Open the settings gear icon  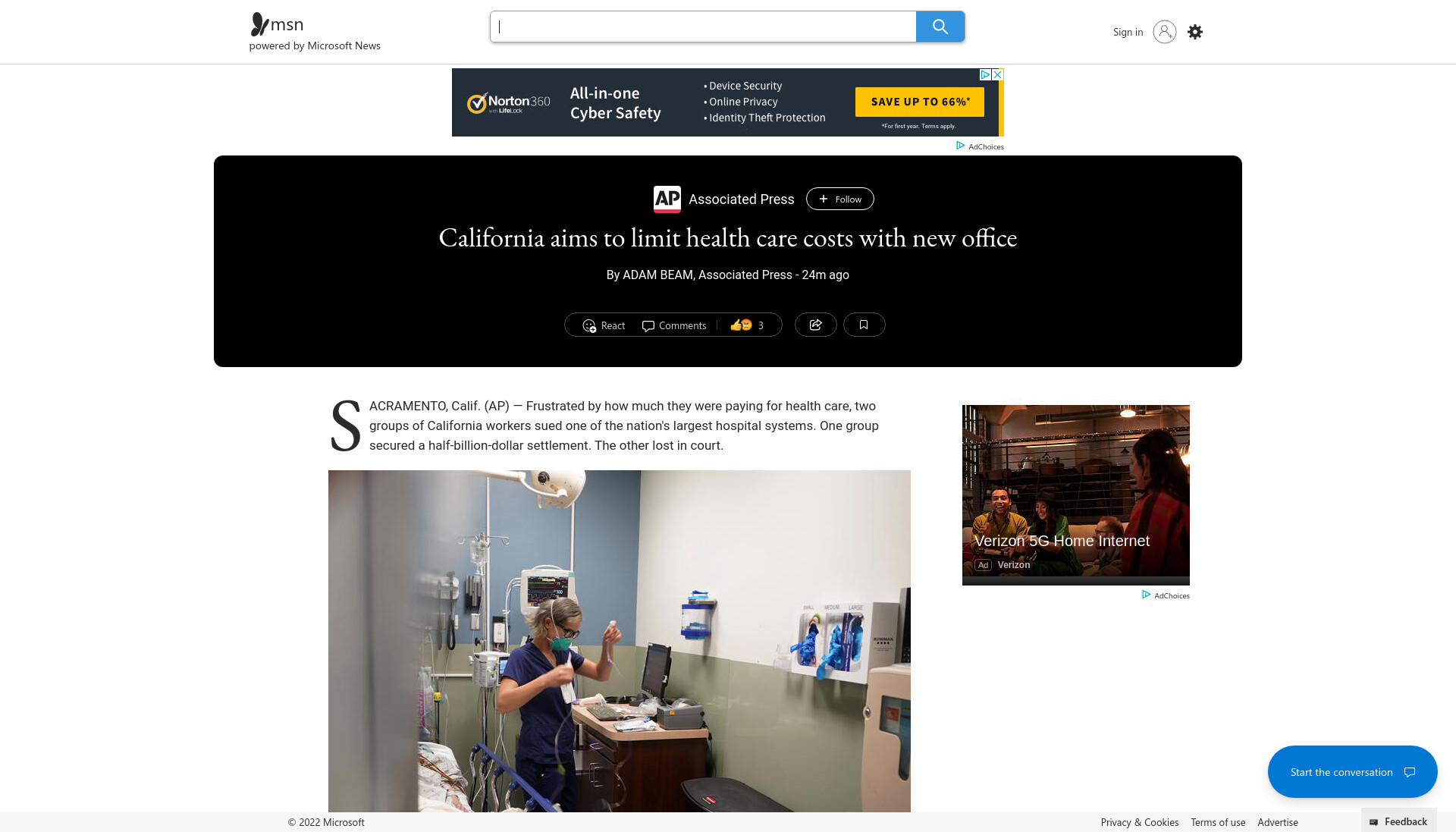[1195, 32]
